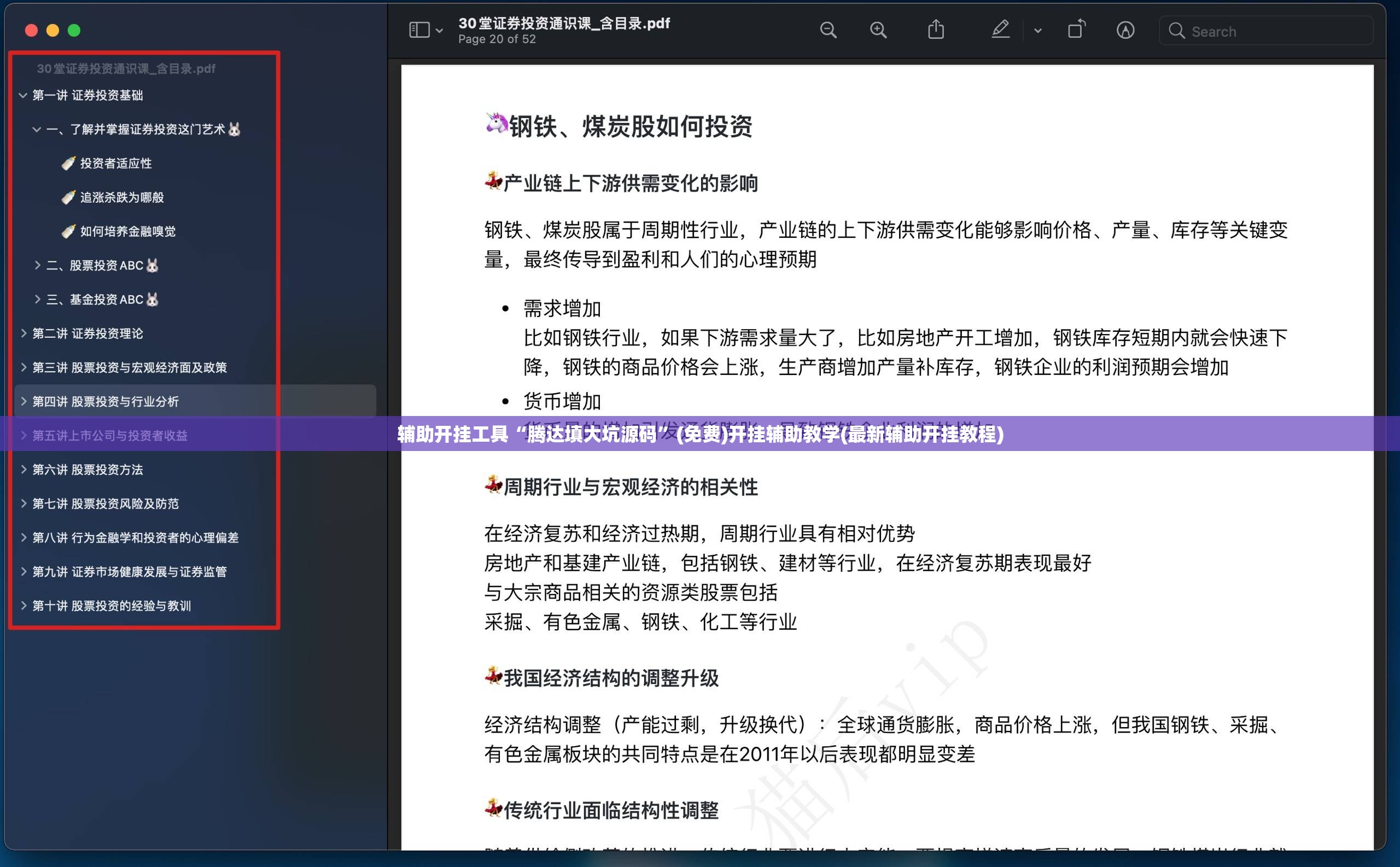1400x867 pixels.
Task: Click the dancer emoji before 传统行业面临结构性调整
Action: point(494,807)
